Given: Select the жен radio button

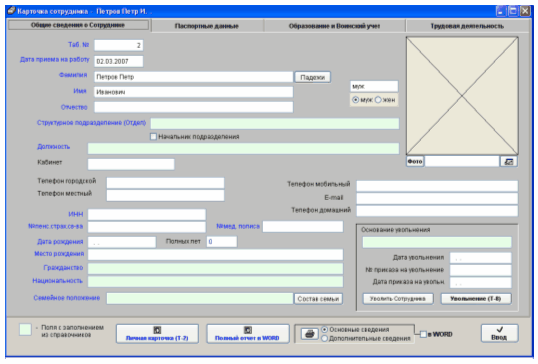Looking at the screenshot, I should pos(378,100).
